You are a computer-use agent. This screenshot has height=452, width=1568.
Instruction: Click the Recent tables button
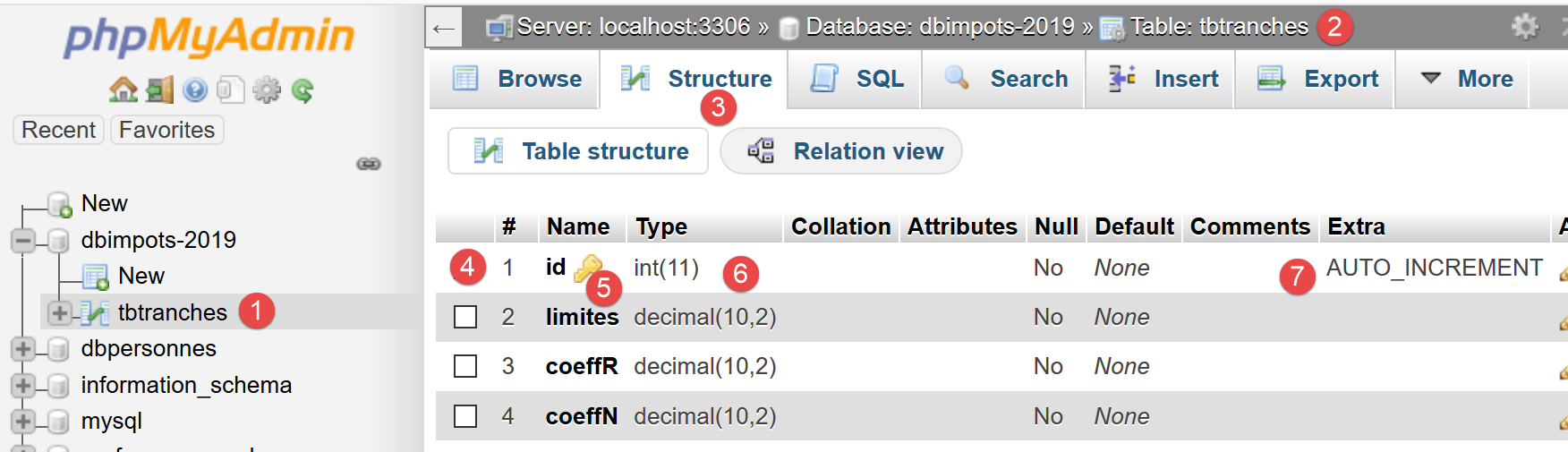pyautogui.click(x=58, y=130)
